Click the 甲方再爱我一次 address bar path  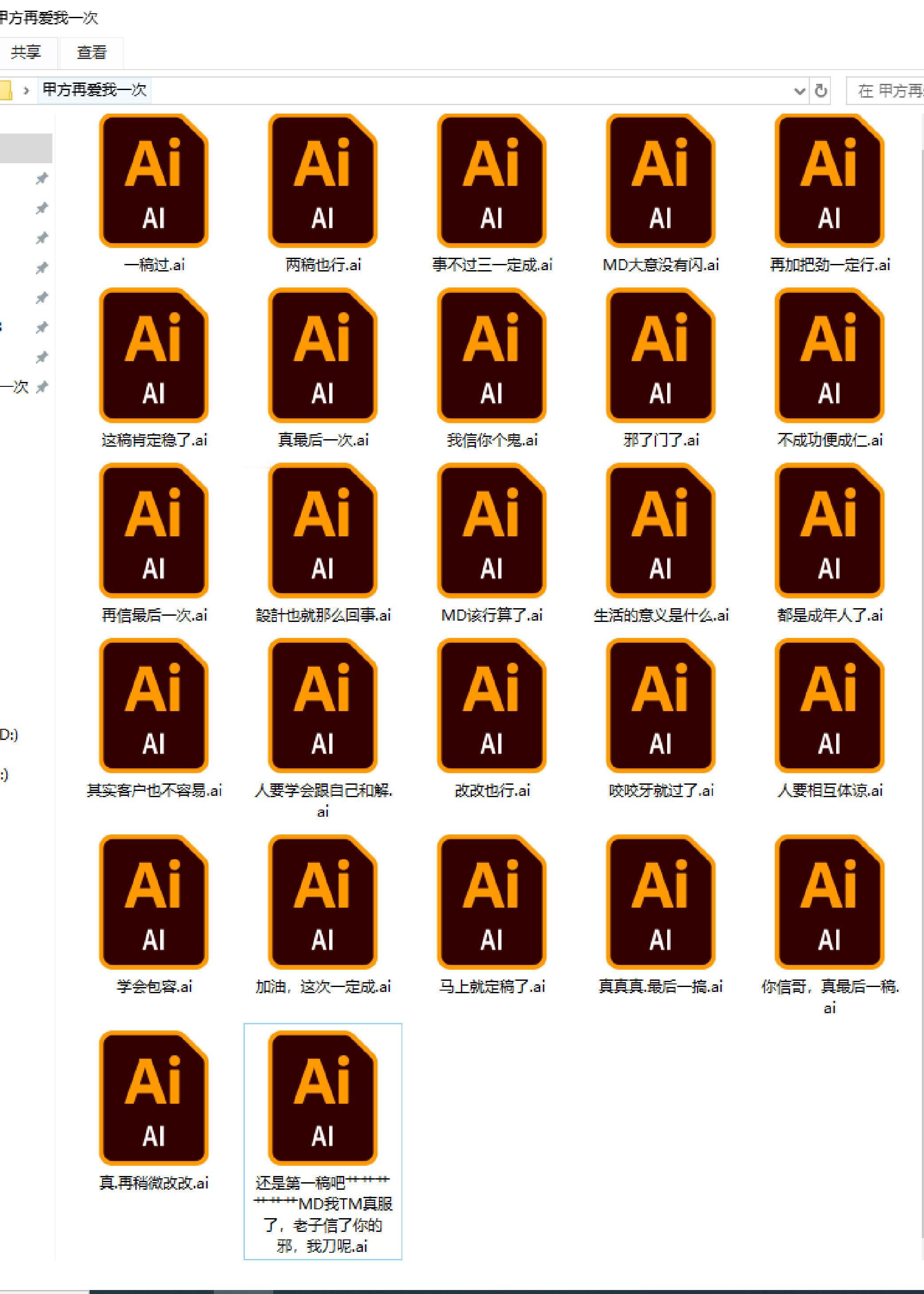click(94, 90)
